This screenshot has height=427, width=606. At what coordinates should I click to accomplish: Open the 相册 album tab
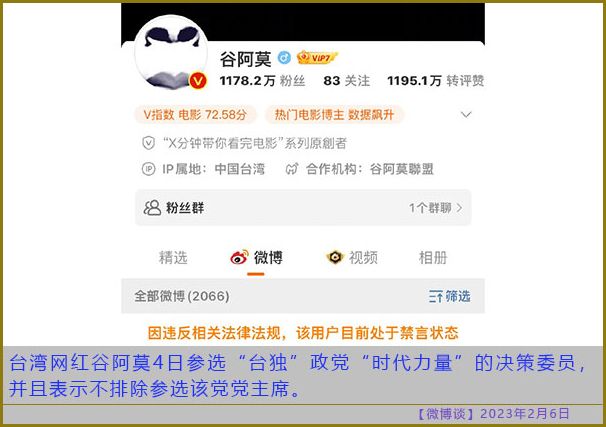433,257
